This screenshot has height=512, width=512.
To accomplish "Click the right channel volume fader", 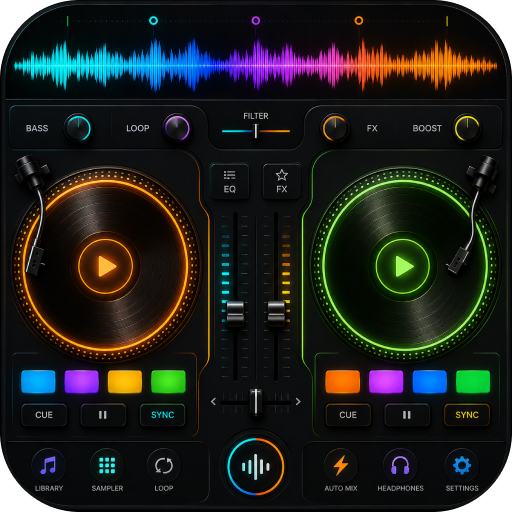I will pos(276,313).
